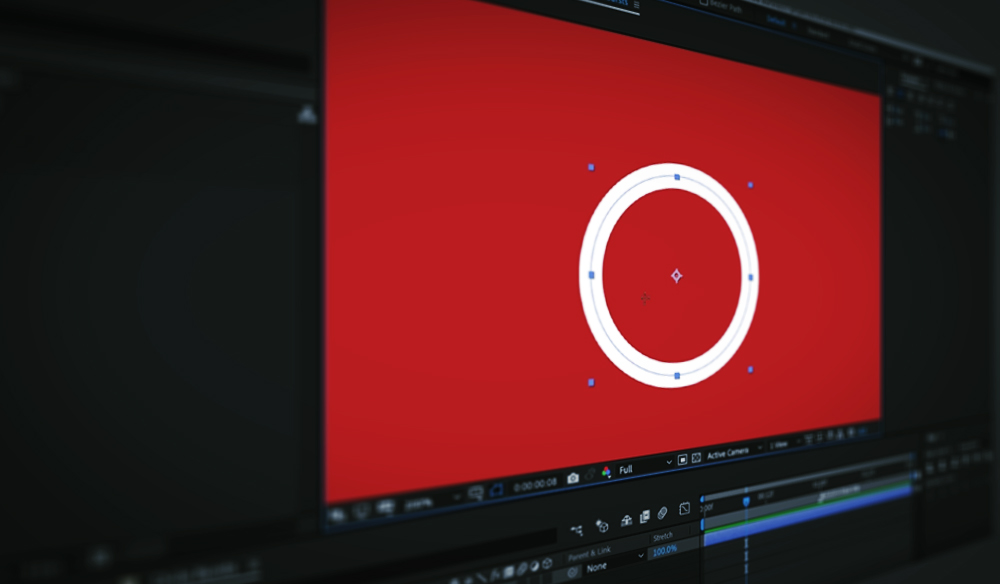Open the Graph Editor icon in the timeline
The width and height of the screenshot is (1000, 584).
pyautogui.click(x=684, y=509)
